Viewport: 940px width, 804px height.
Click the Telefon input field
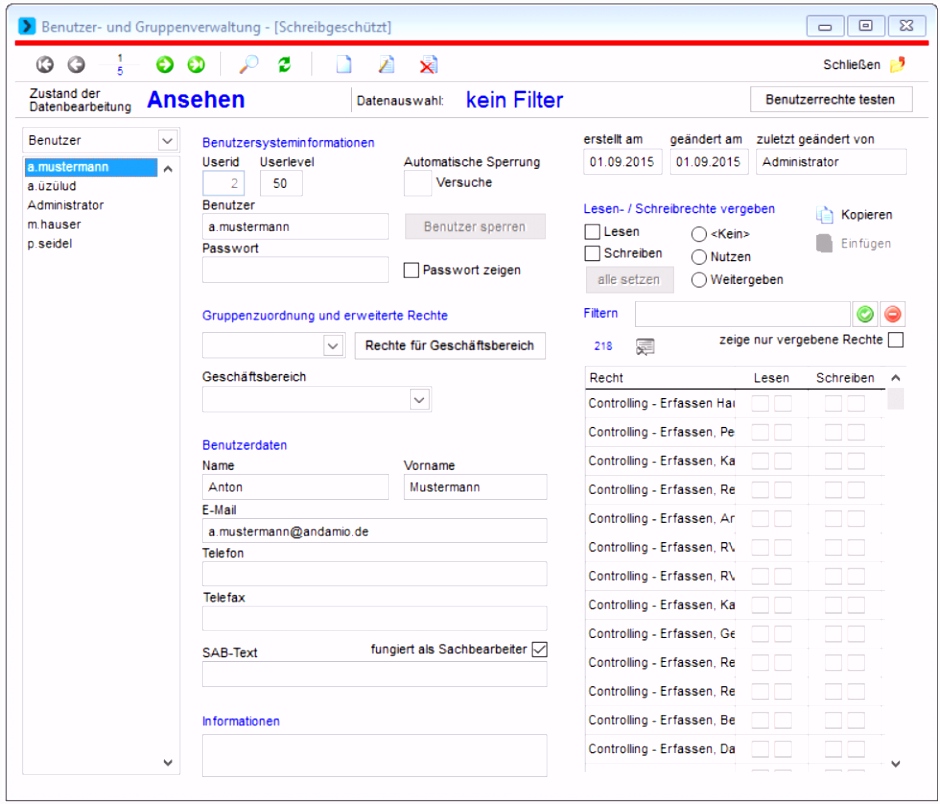(x=374, y=574)
